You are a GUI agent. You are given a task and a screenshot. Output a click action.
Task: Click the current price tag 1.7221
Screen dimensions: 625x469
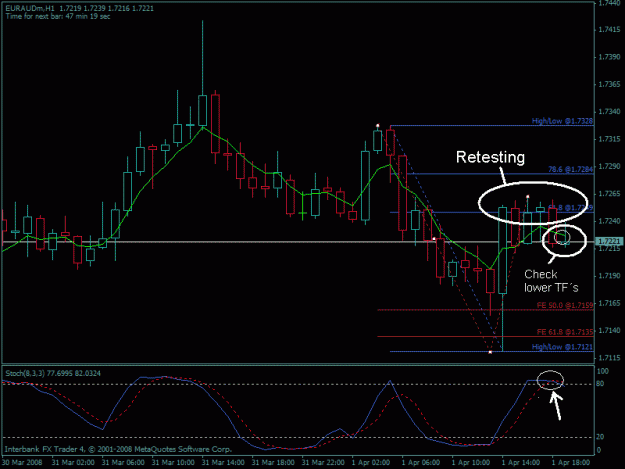click(609, 241)
